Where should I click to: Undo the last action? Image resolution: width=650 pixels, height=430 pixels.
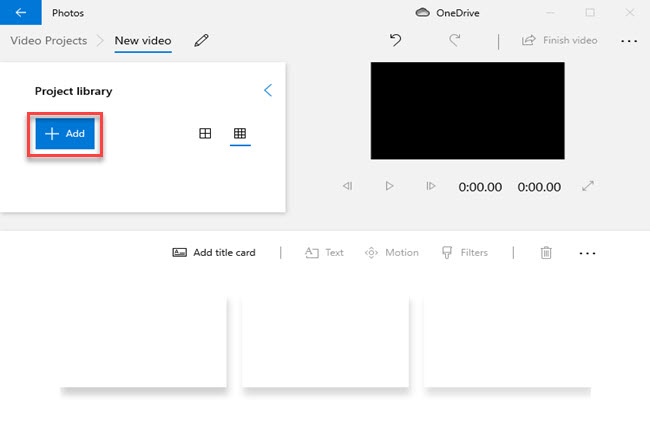[395, 41]
